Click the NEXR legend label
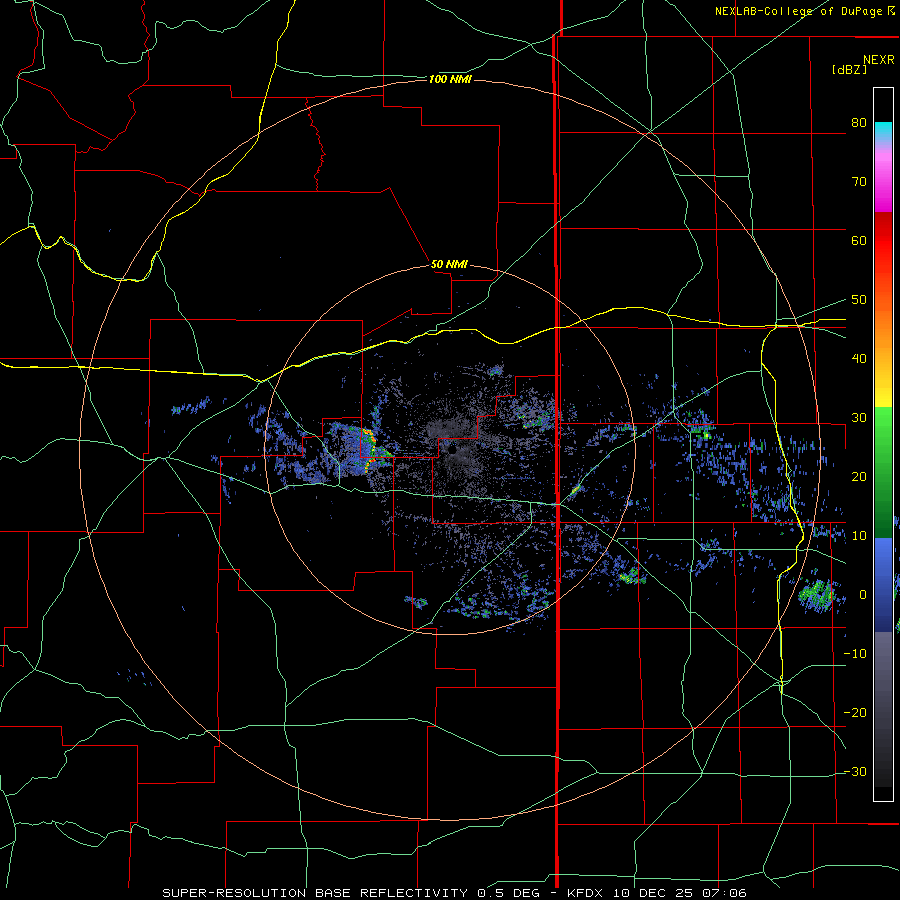Viewport: 900px width, 900px height. [879, 60]
